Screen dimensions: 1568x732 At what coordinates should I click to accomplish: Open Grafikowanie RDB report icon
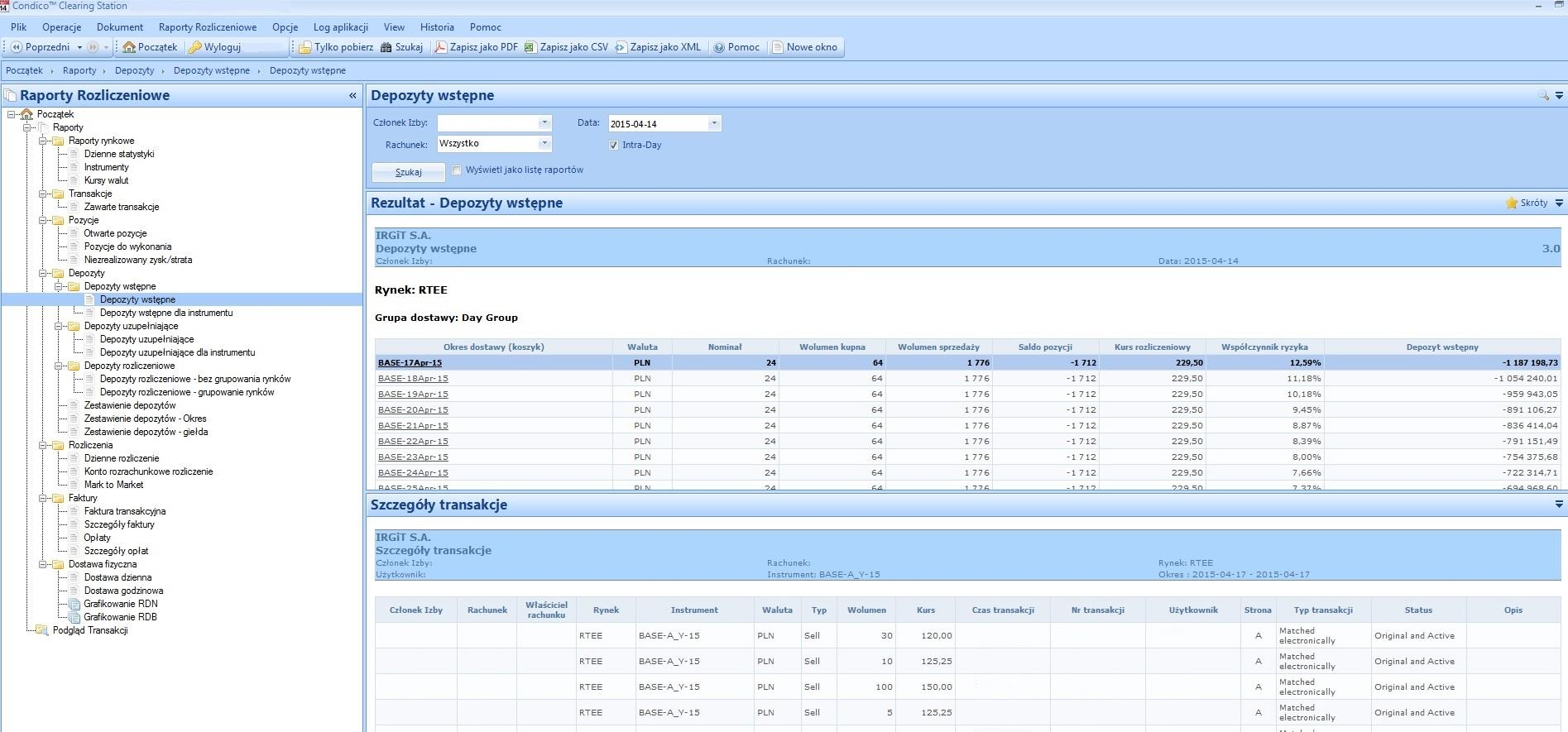74,617
